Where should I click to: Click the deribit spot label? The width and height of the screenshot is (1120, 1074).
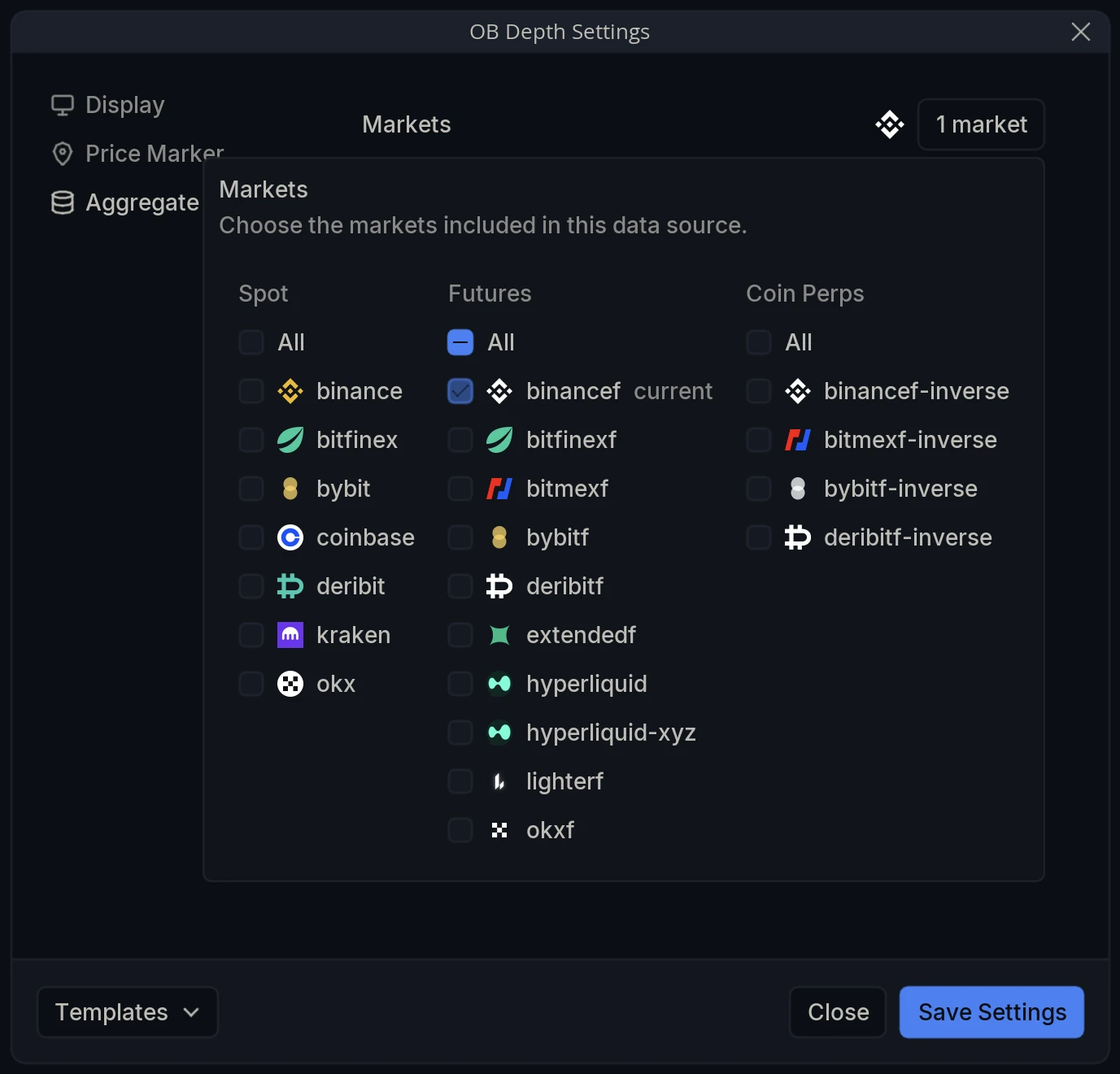[x=351, y=586]
